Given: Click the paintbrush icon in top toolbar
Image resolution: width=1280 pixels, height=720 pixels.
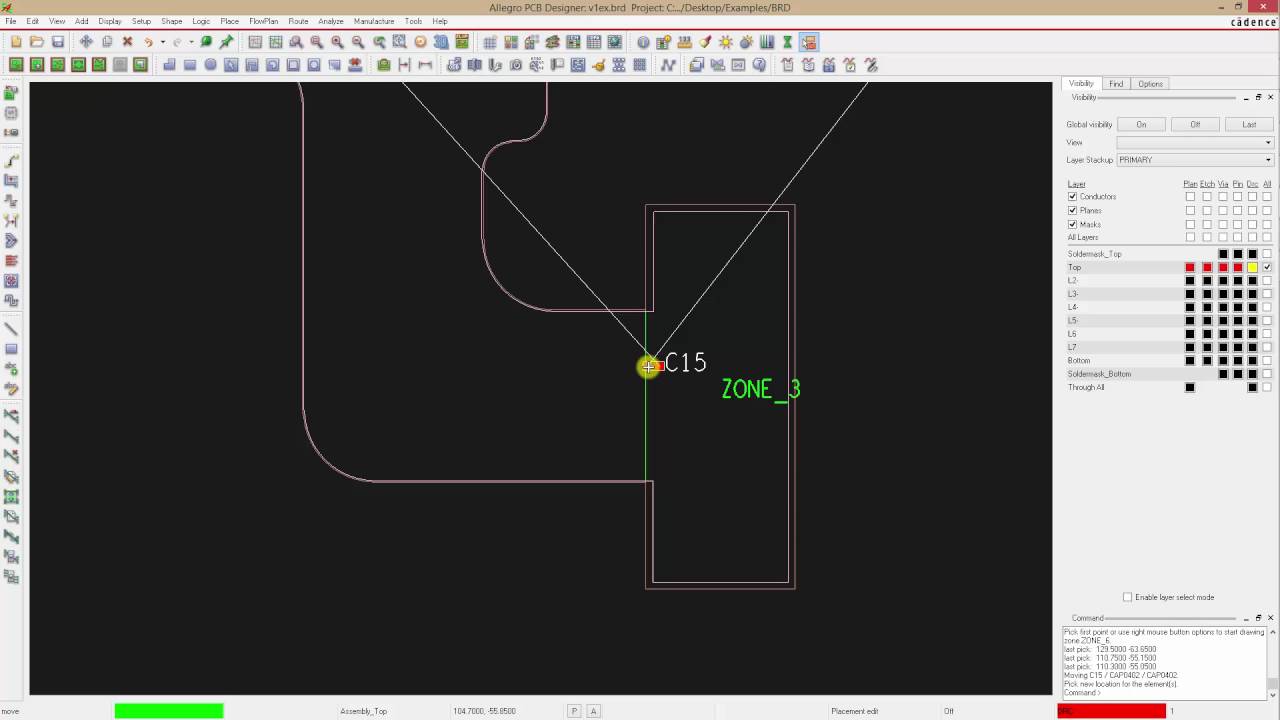Looking at the screenshot, I should [705, 42].
